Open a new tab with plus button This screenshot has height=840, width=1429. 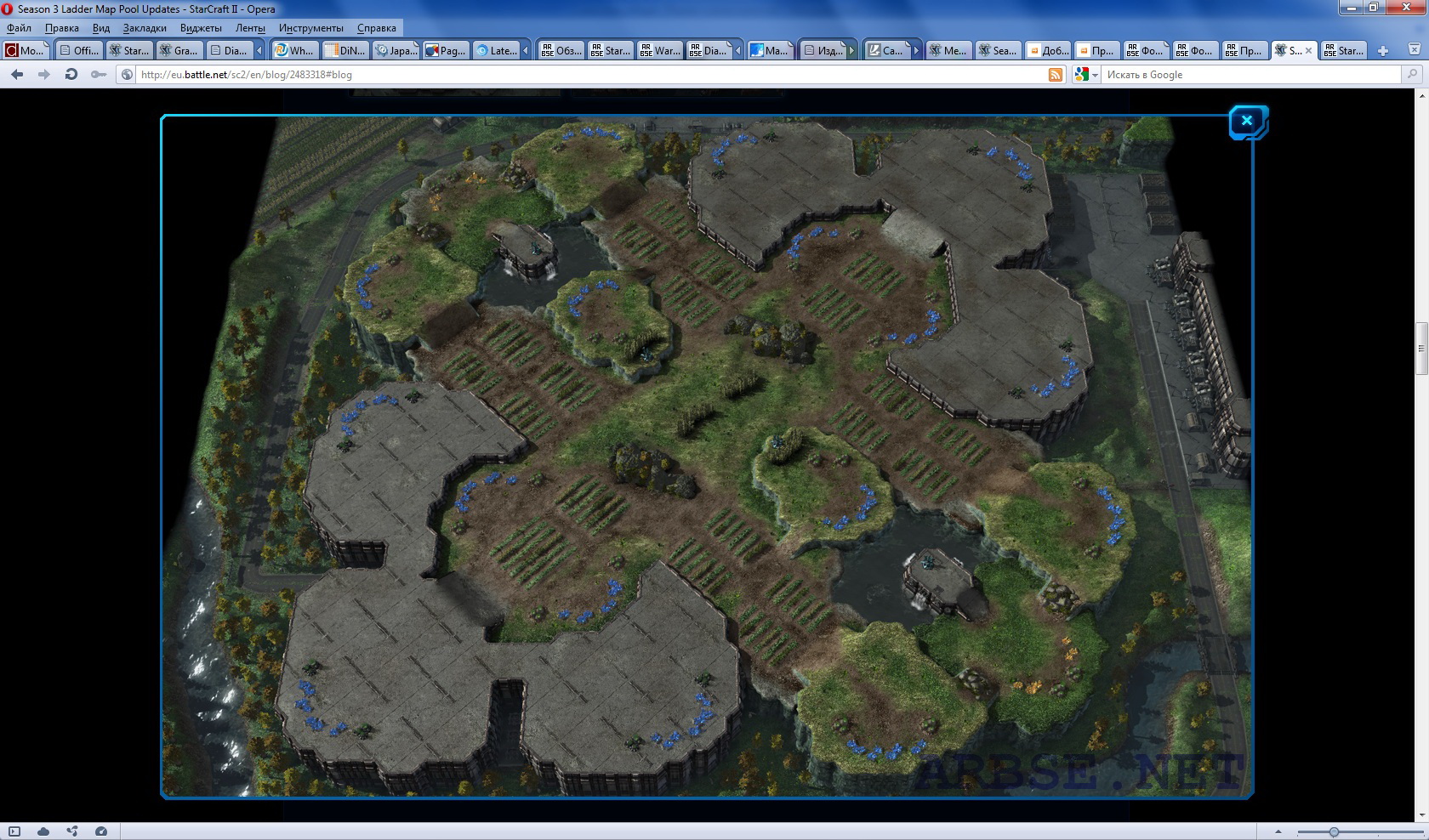(x=1383, y=51)
